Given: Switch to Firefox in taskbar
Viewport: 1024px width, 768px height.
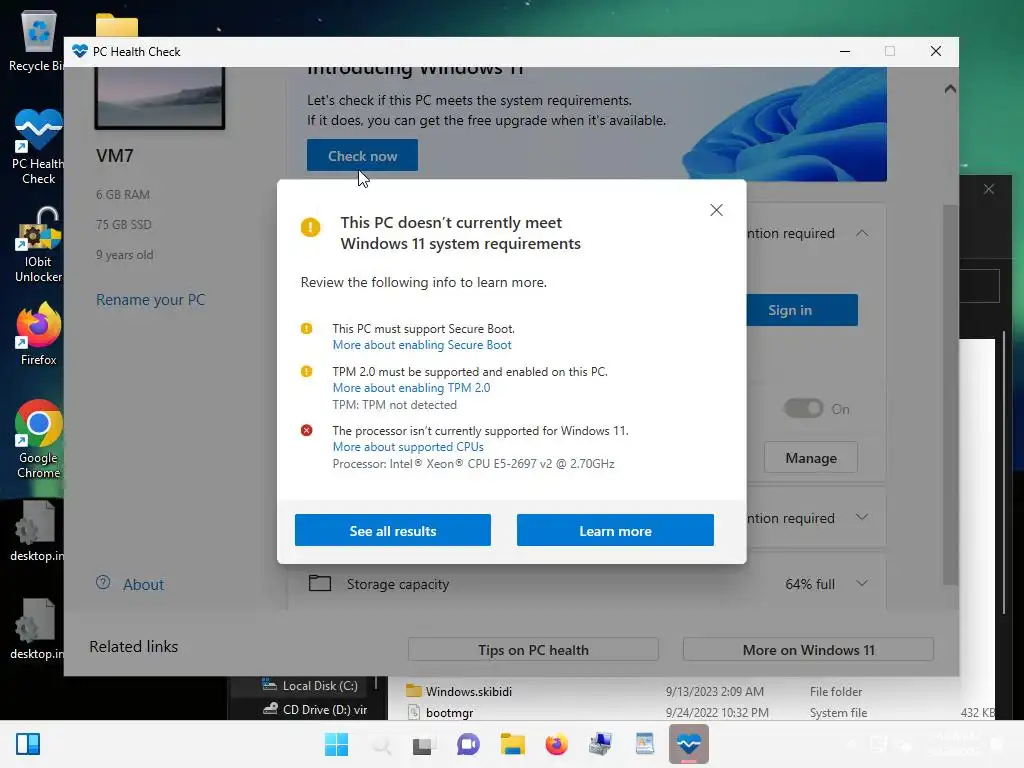Looking at the screenshot, I should [x=556, y=744].
